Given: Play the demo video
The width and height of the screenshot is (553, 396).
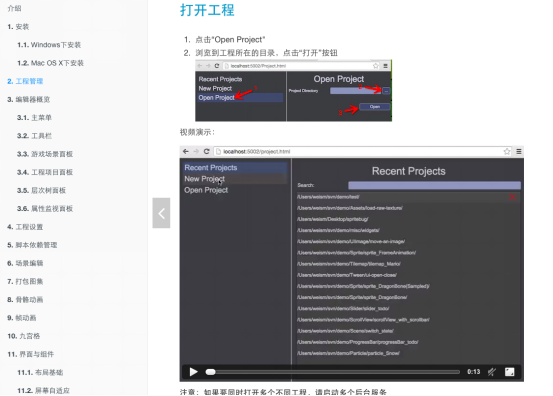Looking at the screenshot, I should (x=193, y=372).
